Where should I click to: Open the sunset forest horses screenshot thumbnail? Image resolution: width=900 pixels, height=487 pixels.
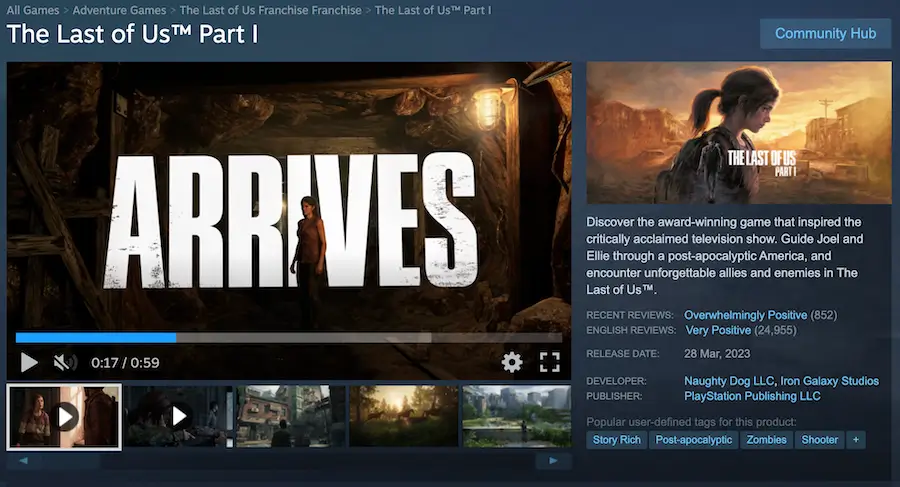point(404,416)
